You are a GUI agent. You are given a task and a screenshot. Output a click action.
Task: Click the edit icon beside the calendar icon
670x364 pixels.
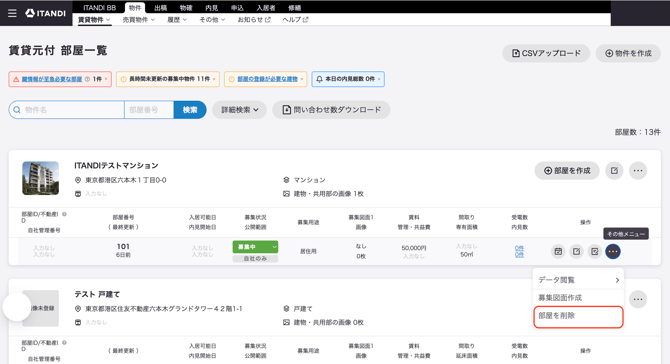pyautogui.click(x=576, y=251)
